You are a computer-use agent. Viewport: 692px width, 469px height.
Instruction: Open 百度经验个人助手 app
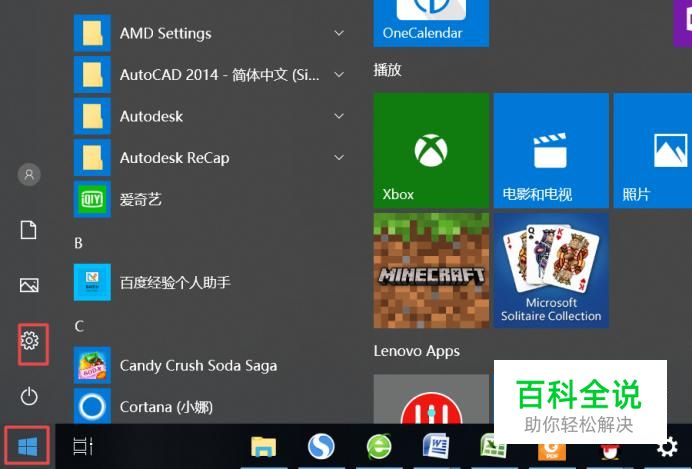[x=210, y=282]
